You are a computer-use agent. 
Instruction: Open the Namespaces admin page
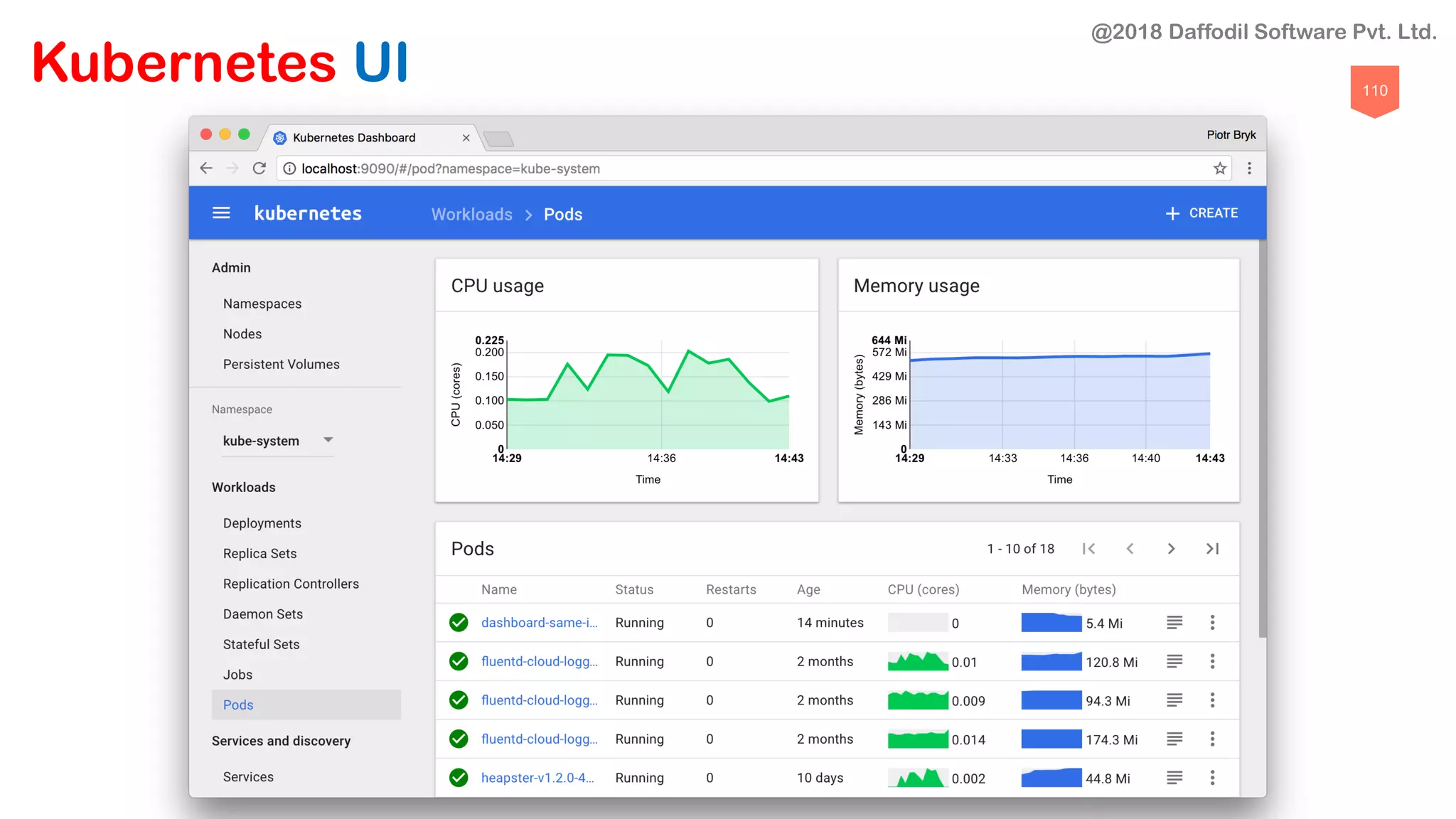pyautogui.click(x=262, y=304)
